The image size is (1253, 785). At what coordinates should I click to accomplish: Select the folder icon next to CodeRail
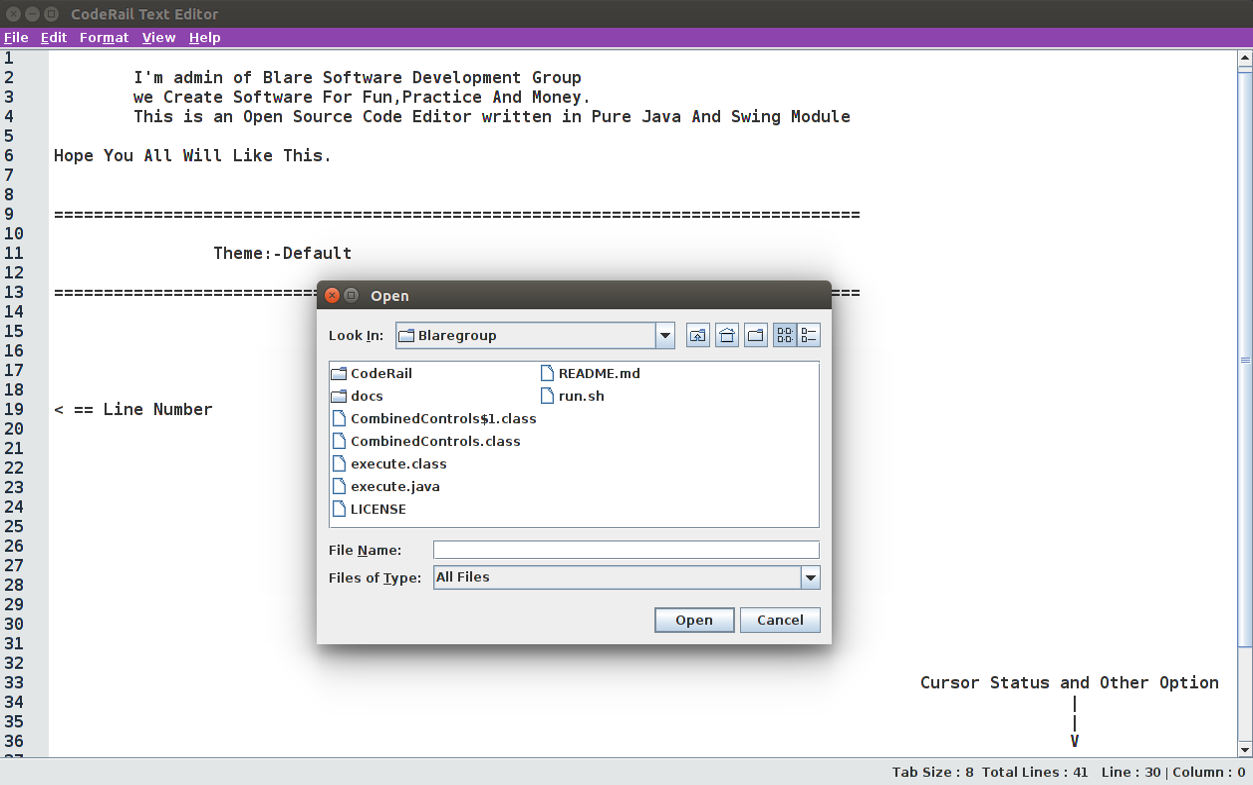(x=338, y=373)
